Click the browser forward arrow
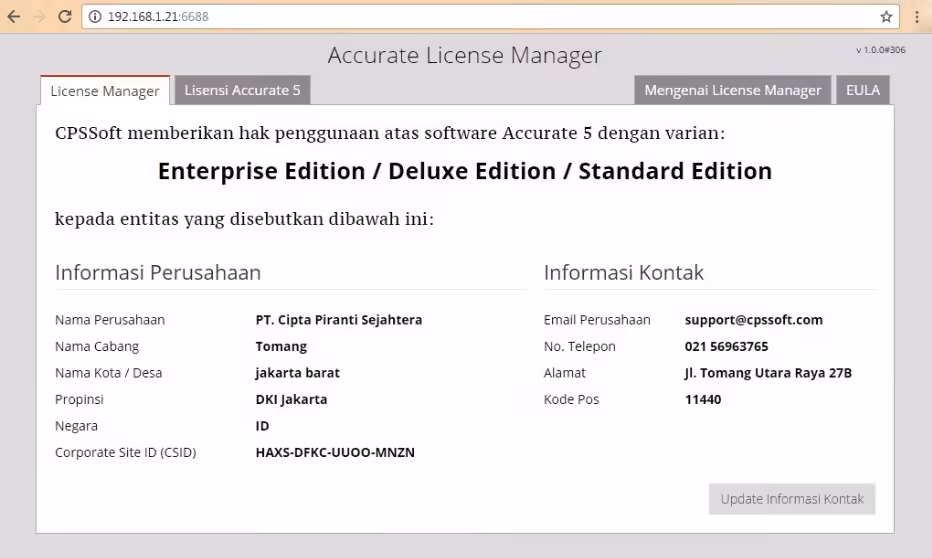This screenshot has height=558, width=932. click(39, 17)
